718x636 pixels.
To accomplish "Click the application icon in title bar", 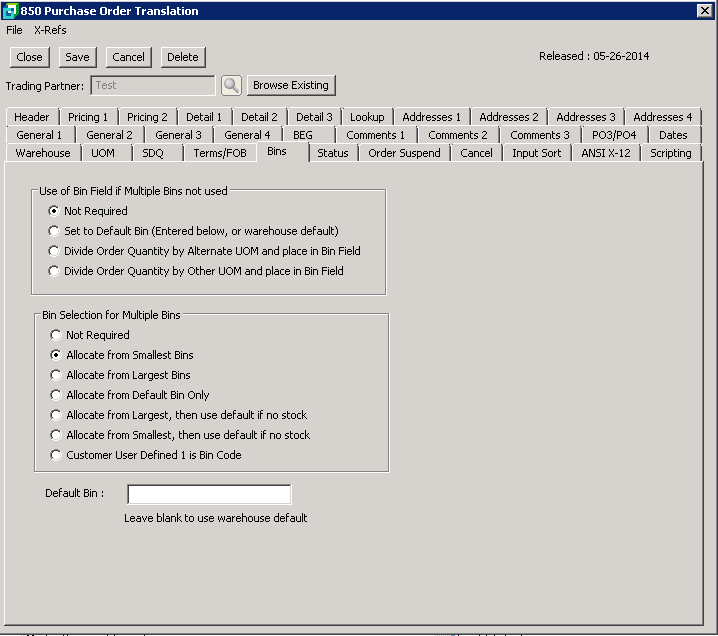I will click(10, 10).
